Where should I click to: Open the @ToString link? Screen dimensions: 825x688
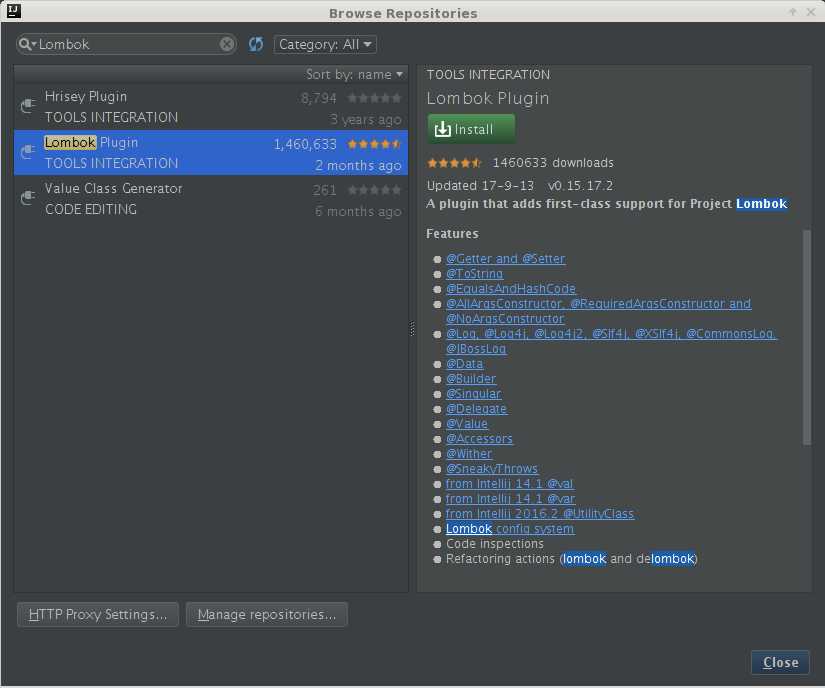[x=474, y=274]
